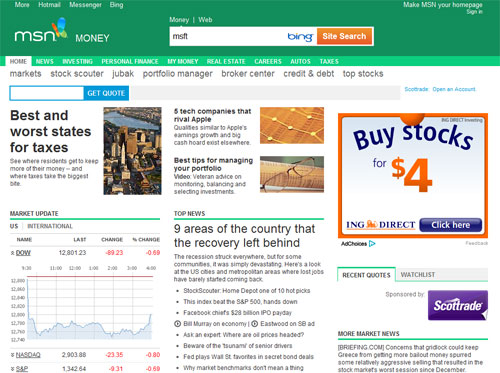Go to the markets submenu
Image resolution: width=500 pixels, height=373 pixels.
26,74
